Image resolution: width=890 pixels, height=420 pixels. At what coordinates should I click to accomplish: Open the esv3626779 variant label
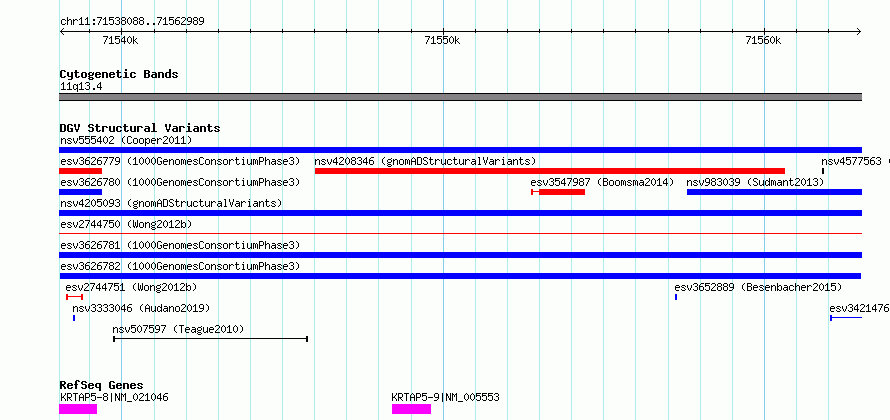click(x=180, y=161)
